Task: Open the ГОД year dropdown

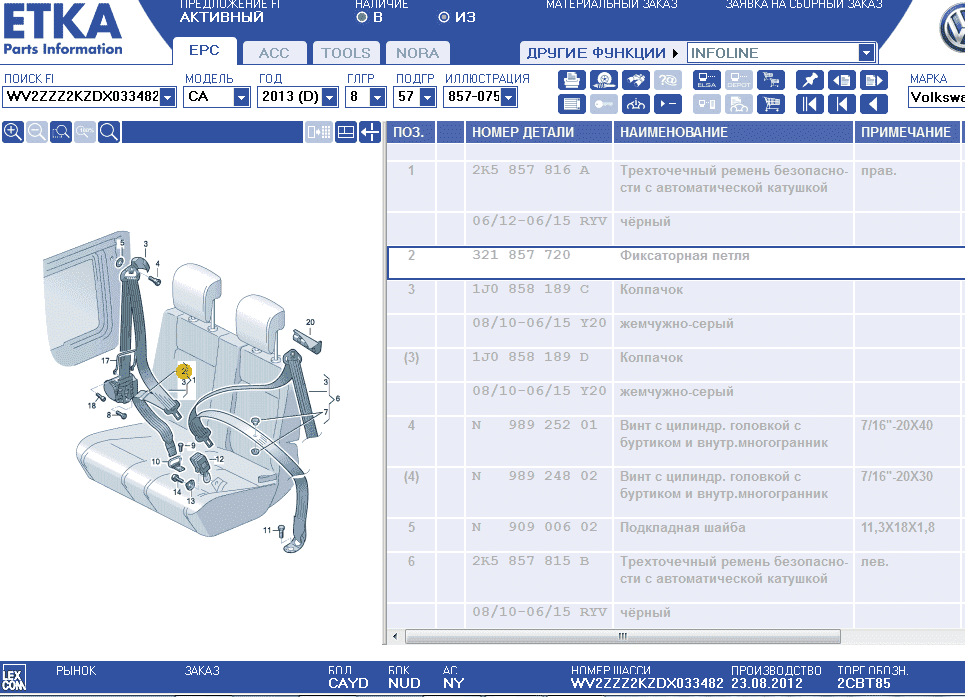Action: pyautogui.click(x=327, y=97)
